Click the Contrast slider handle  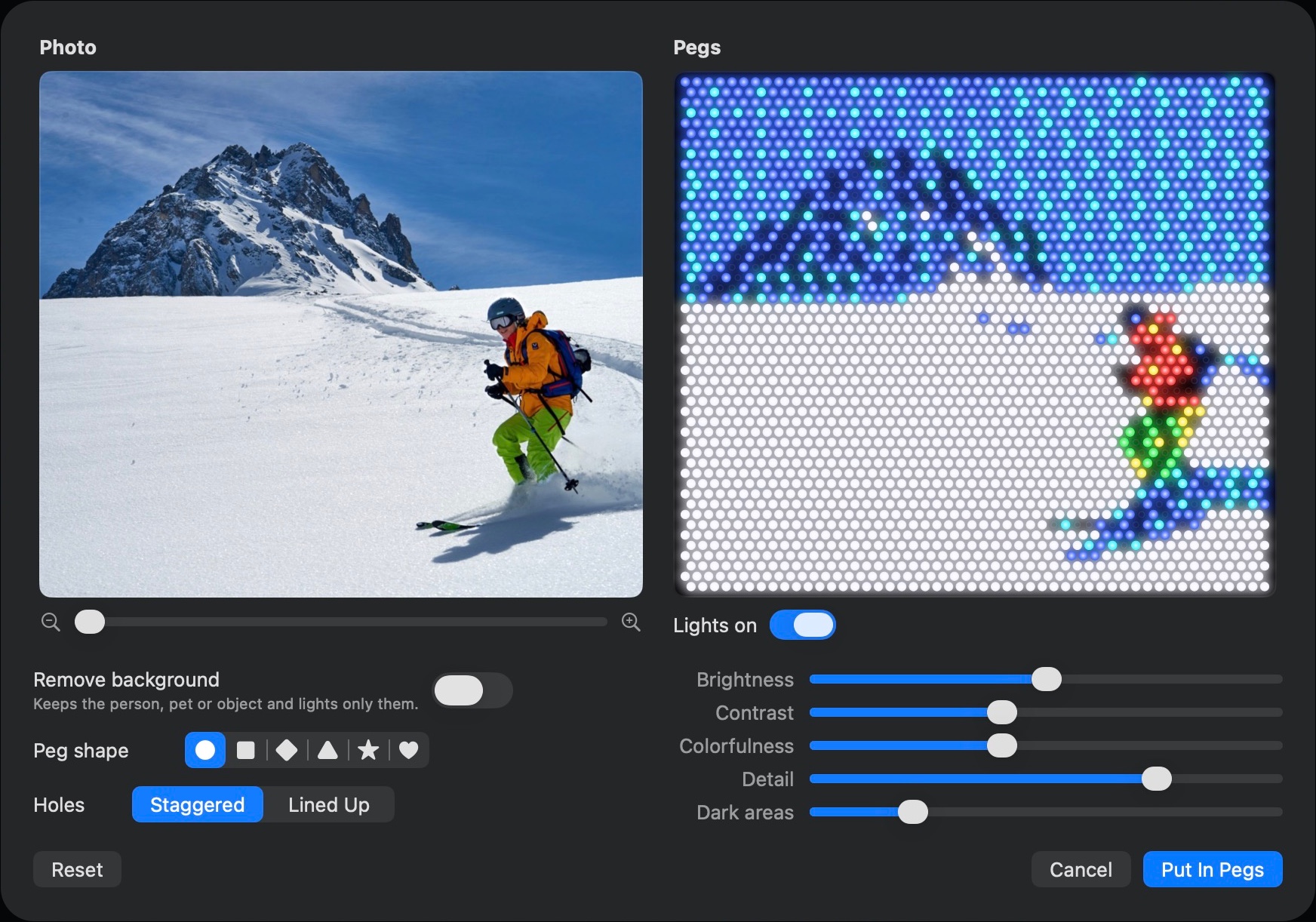click(1002, 712)
